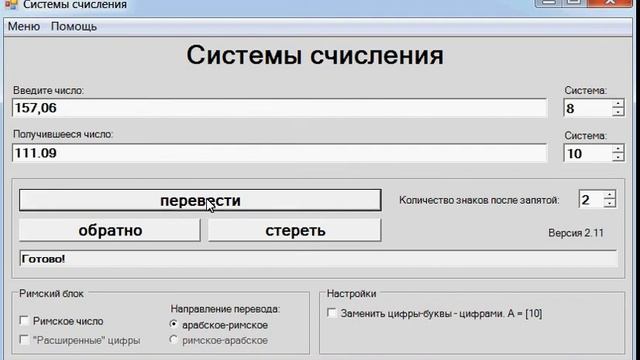The image size is (640, 360).
Task: Click the 'Введите число' input field
Action: tap(280, 108)
